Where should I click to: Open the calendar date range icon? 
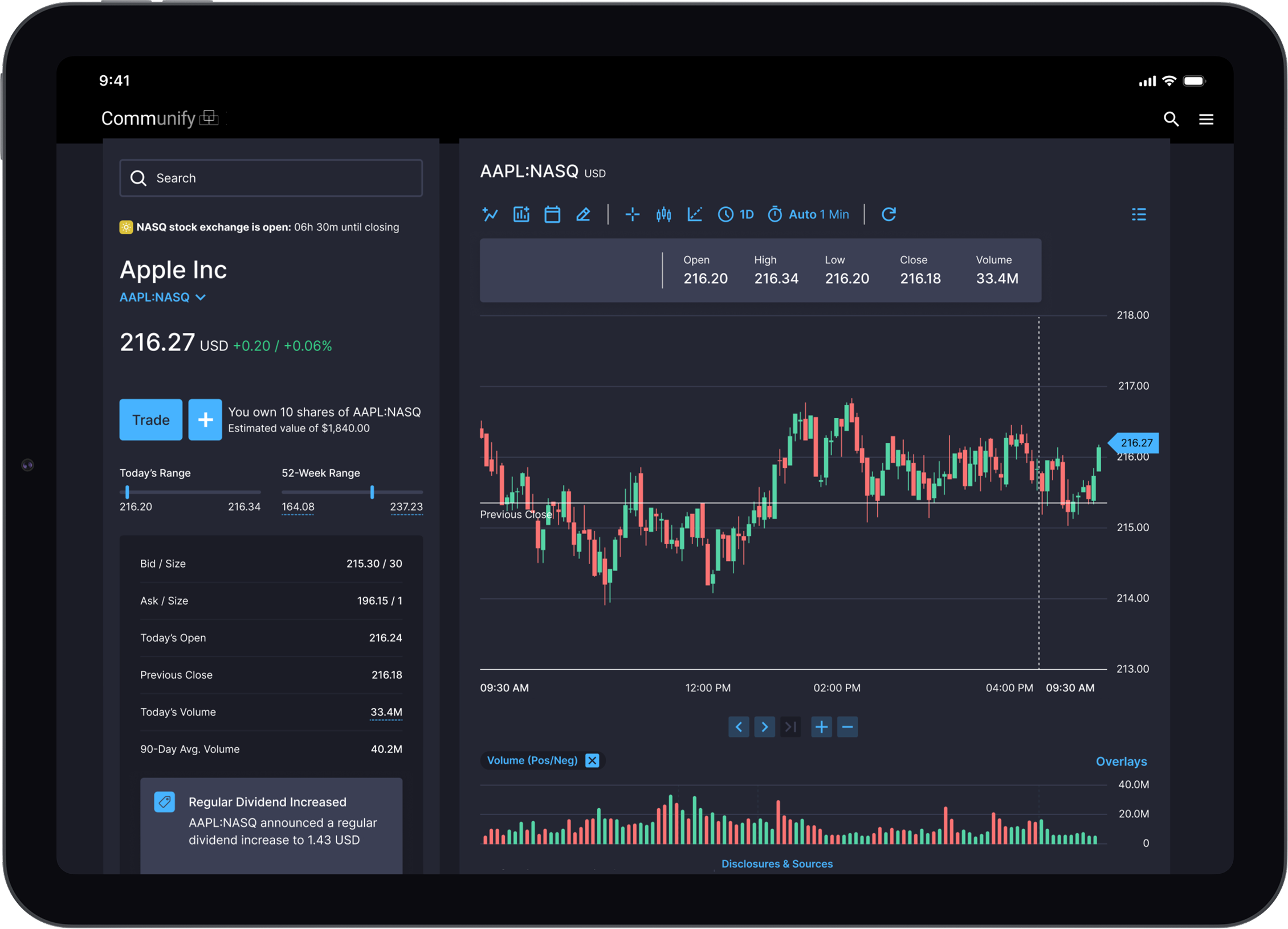pyautogui.click(x=552, y=215)
